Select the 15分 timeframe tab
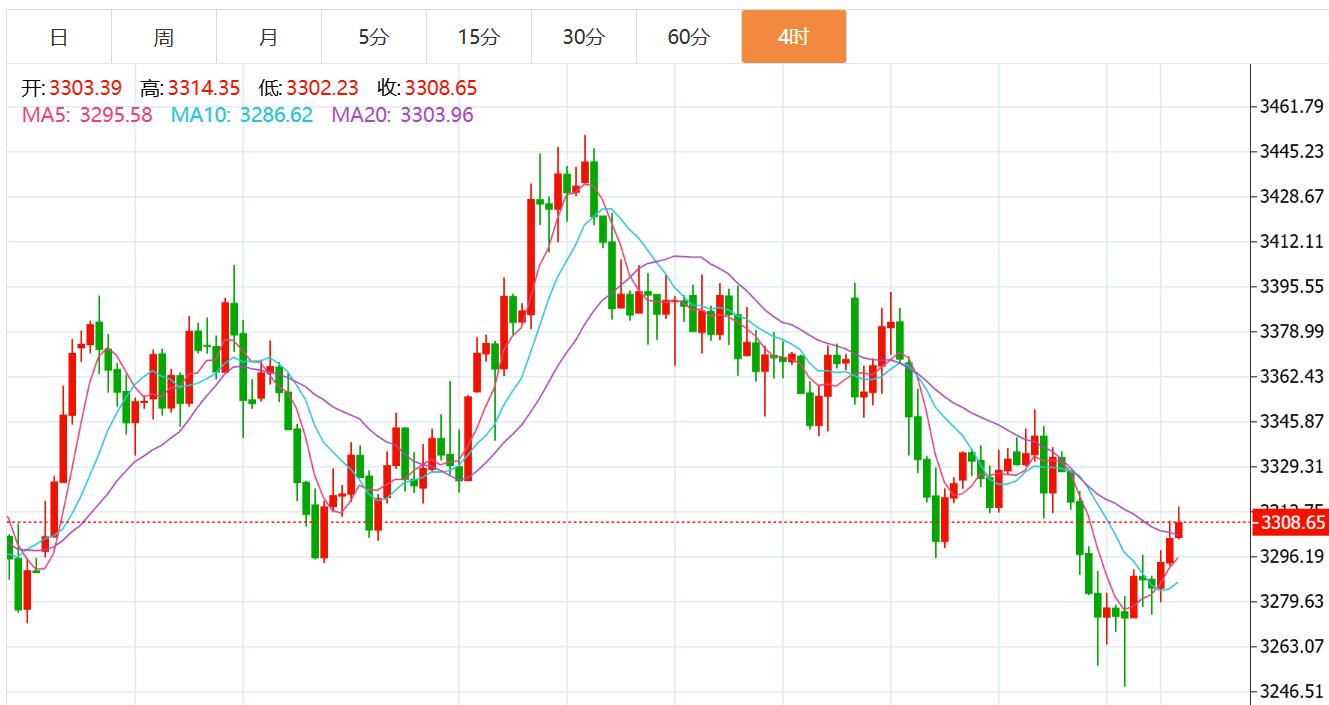The width and height of the screenshot is (1329, 705). [479, 37]
